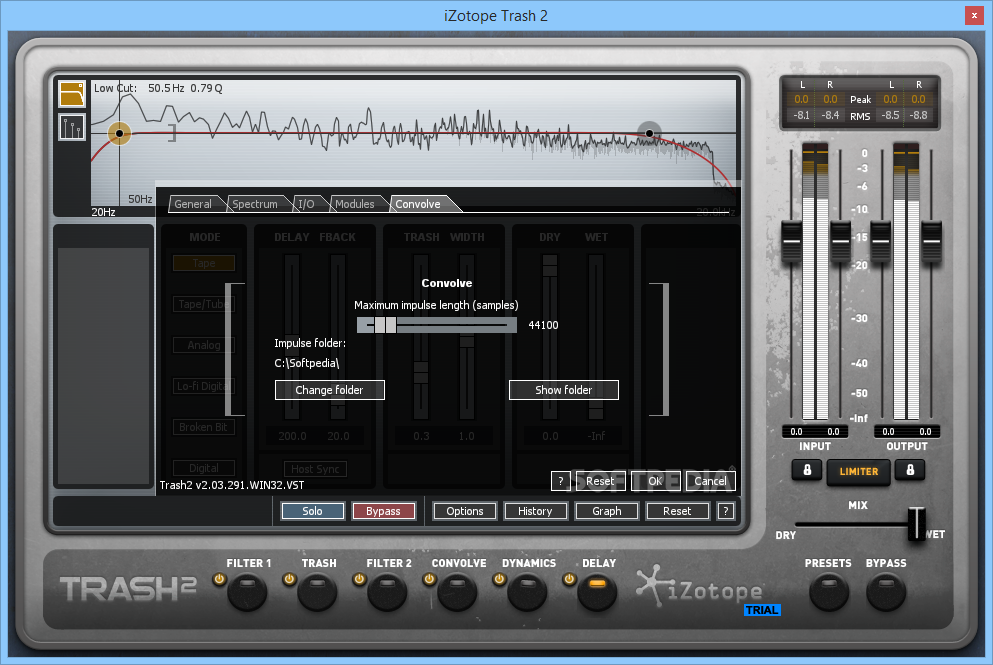Screen dimensions: 993x665
Task: Click the right input gain fader
Action: coord(840,241)
